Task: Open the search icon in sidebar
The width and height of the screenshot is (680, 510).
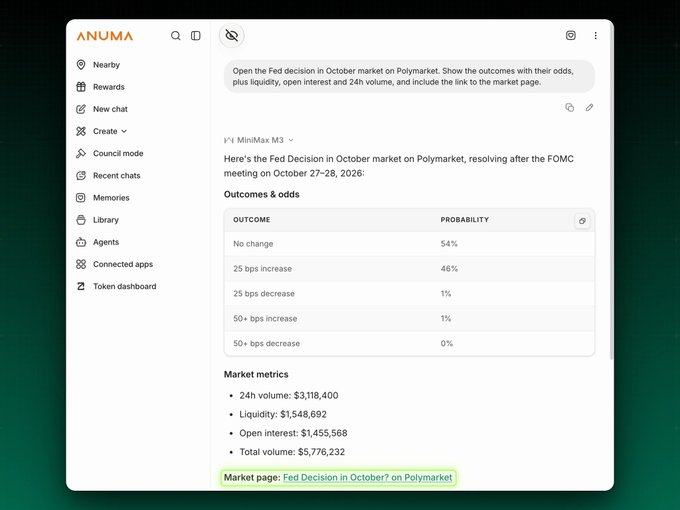Action: 176,36
